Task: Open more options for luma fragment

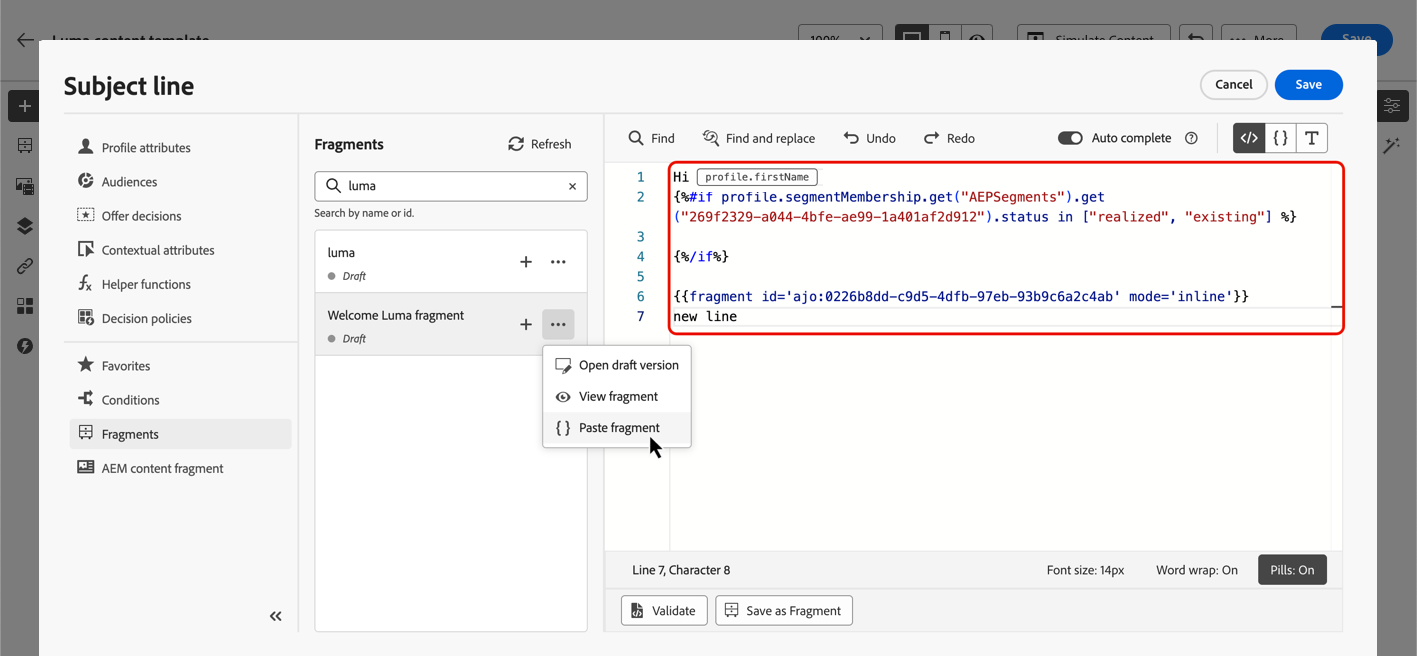Action: (558, 262)
